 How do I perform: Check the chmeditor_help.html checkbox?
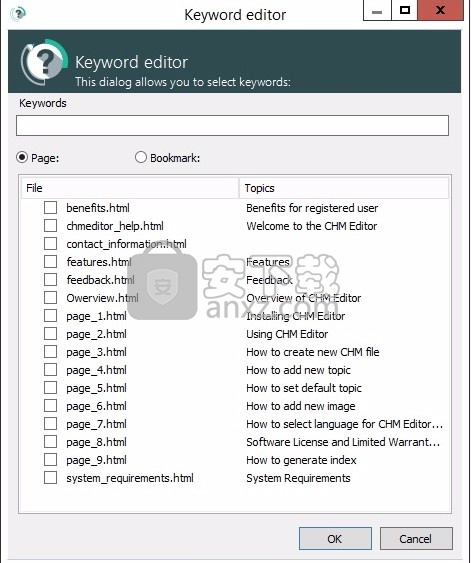pyautogui.click(x=50, y=225)
